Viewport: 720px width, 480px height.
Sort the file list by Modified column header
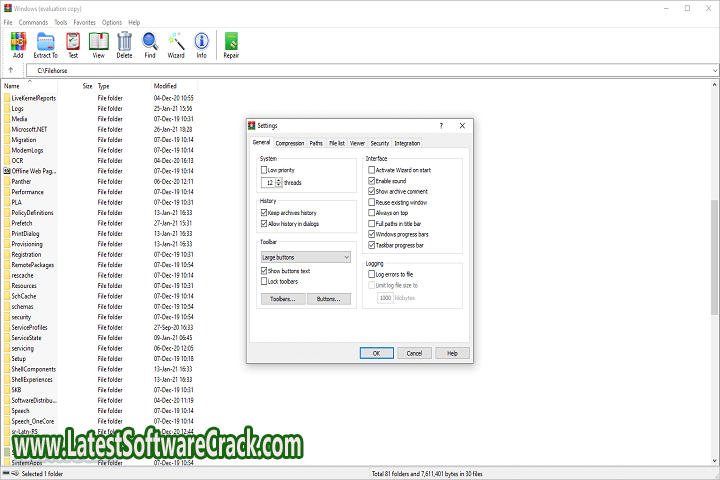click(165, 86)
